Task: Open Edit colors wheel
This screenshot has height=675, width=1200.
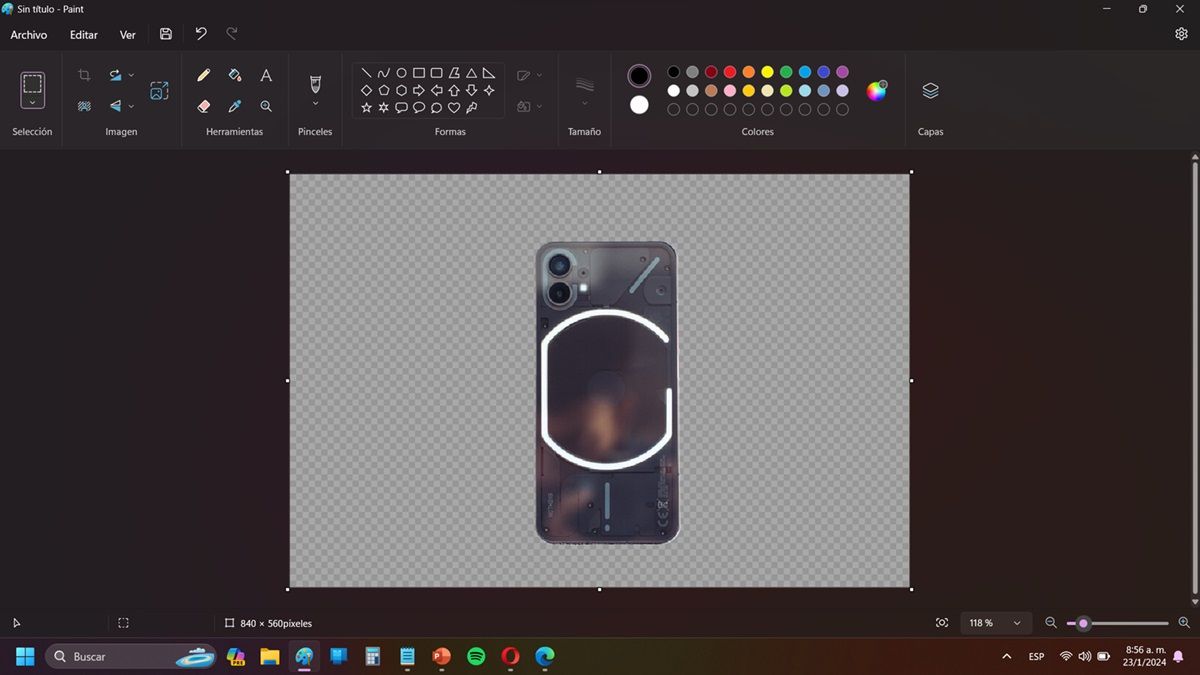Action: [877, 91]
